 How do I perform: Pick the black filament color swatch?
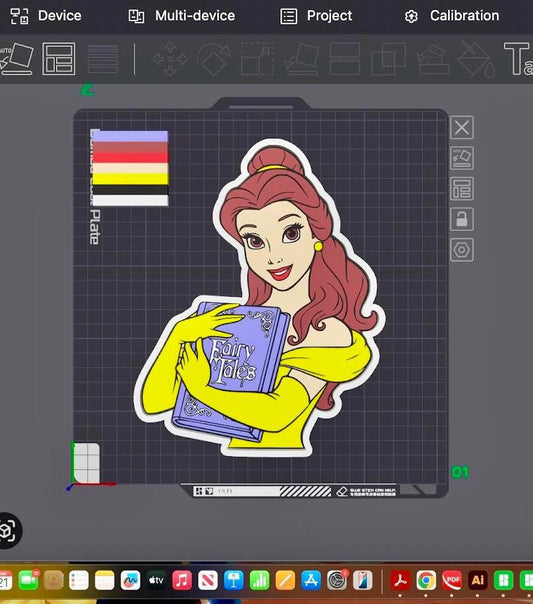(x=131, y=190)
